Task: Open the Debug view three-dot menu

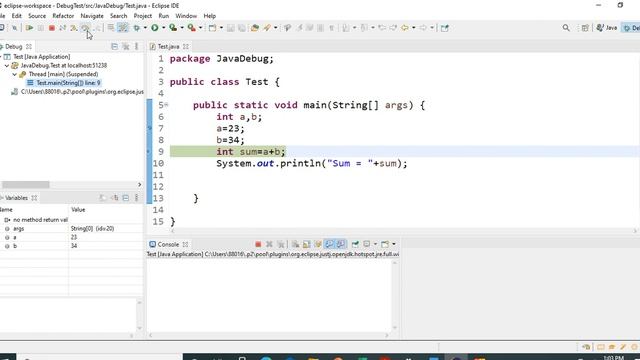Action: coord(137,47)
